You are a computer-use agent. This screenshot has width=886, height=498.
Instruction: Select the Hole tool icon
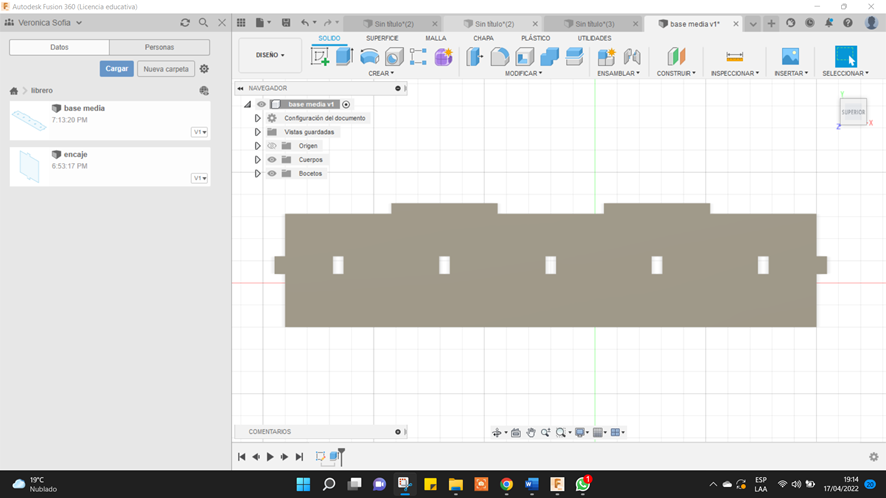[x=394, y=57]
